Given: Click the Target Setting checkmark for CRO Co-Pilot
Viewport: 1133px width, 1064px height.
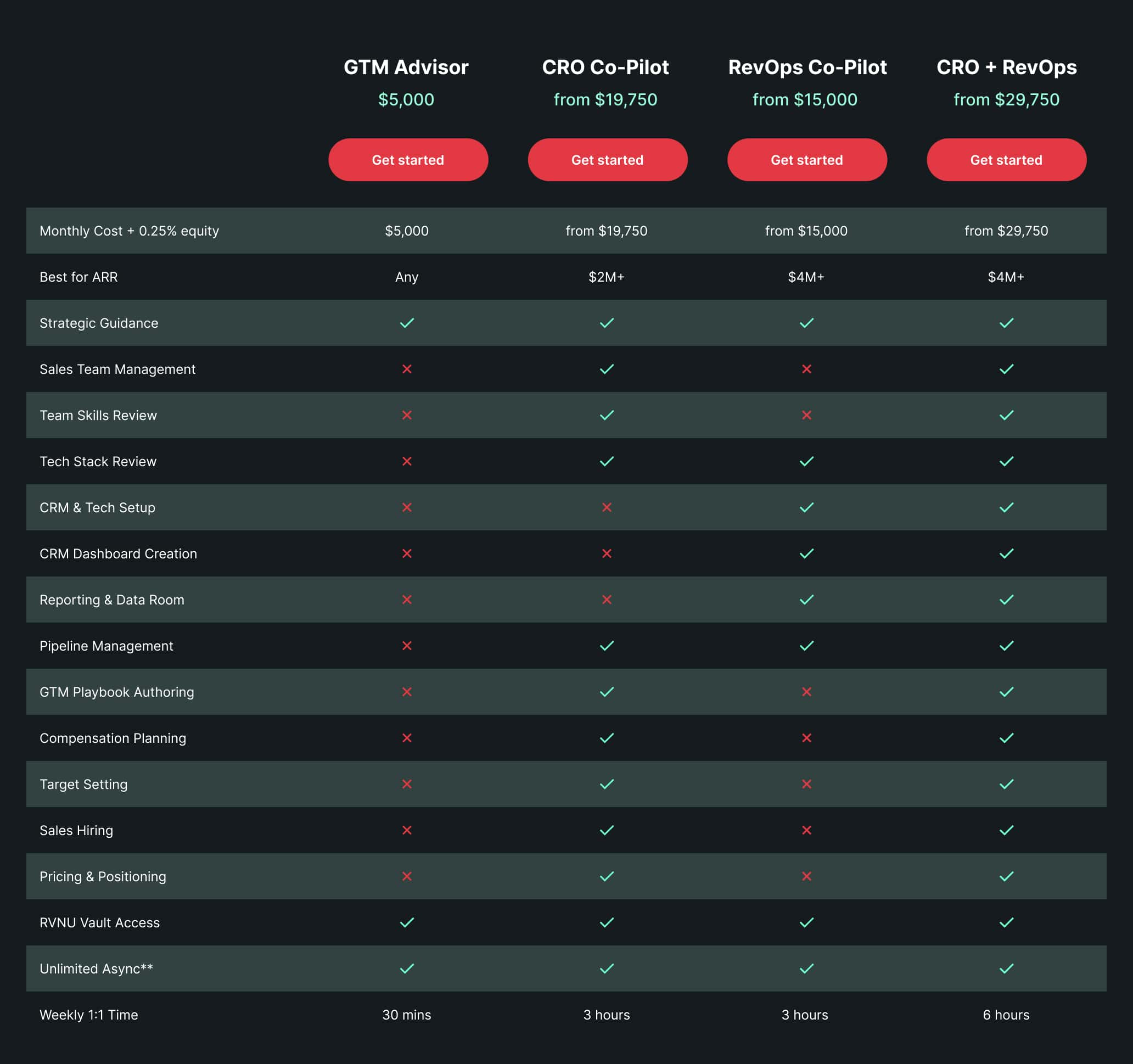Looking at the screenshot, I should click(x=607, y=785).
